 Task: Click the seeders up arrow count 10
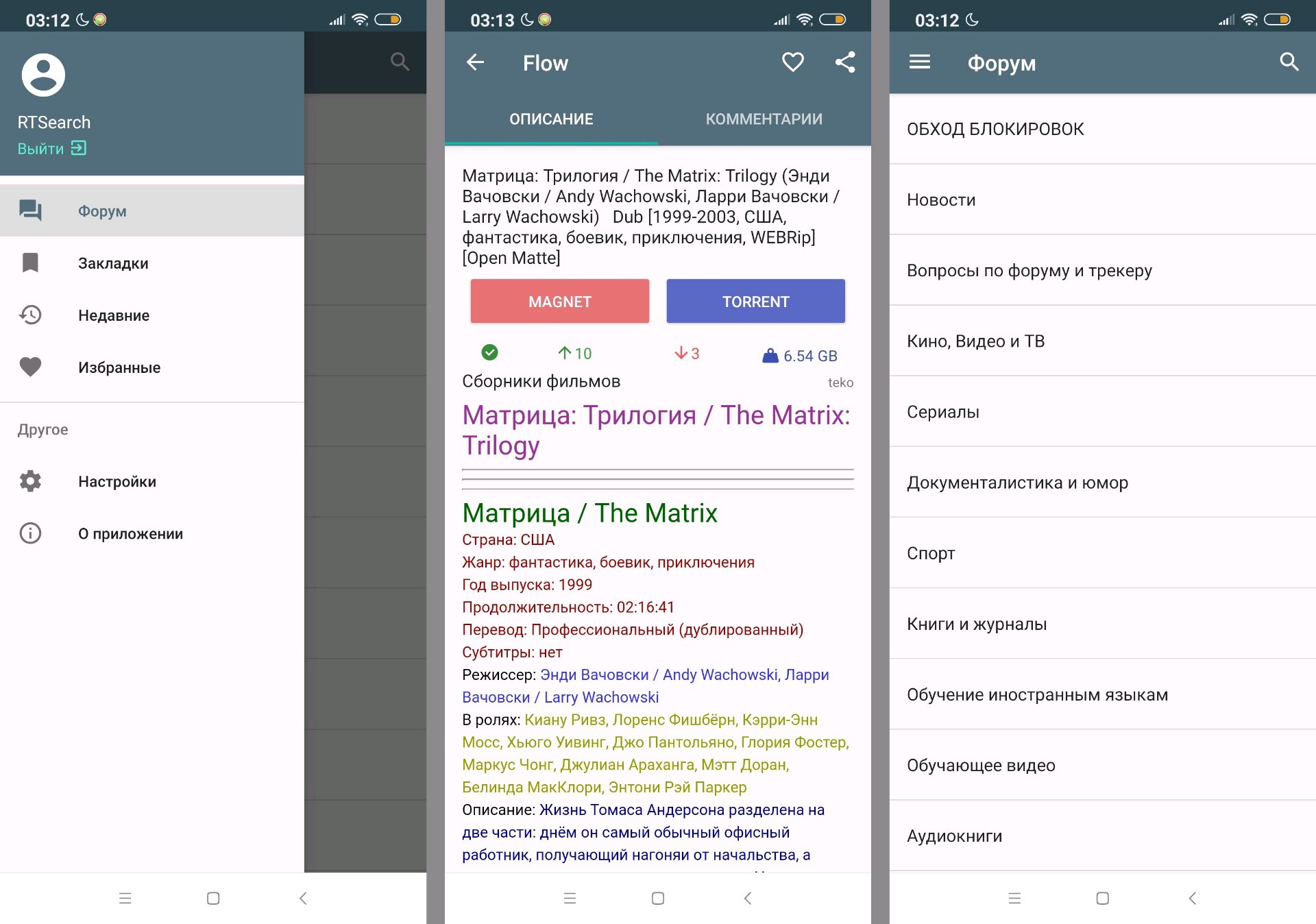click(x=574, y=353)
